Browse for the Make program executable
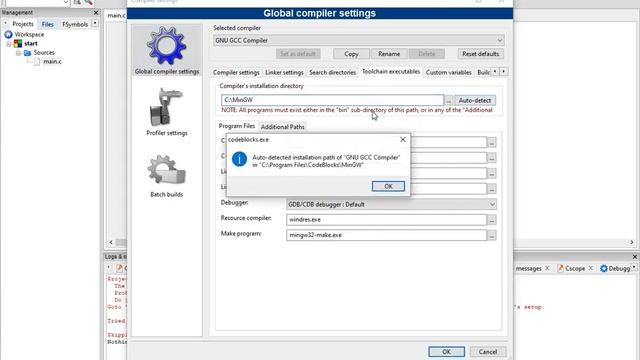 (x=491, y=236)
